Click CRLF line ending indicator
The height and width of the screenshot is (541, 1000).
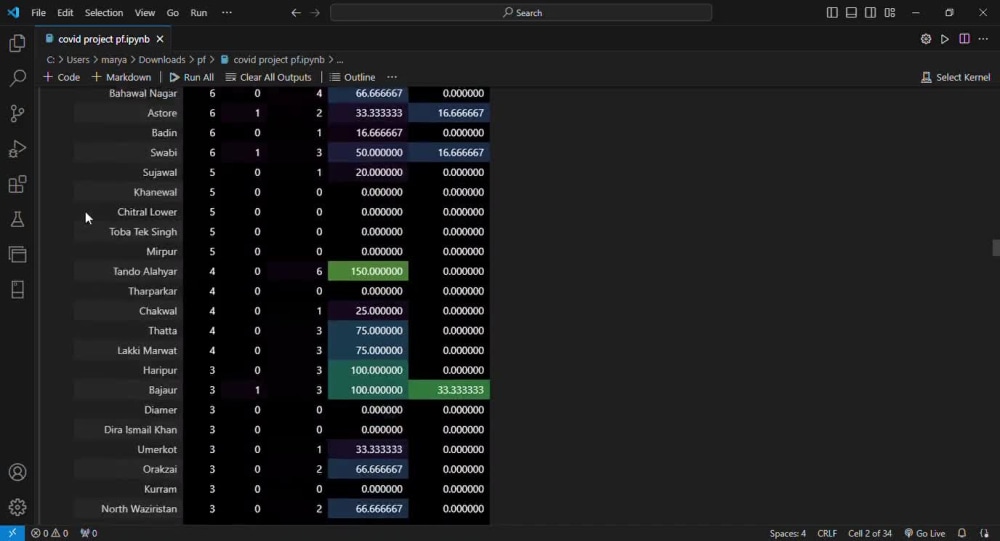coord(827,533)
